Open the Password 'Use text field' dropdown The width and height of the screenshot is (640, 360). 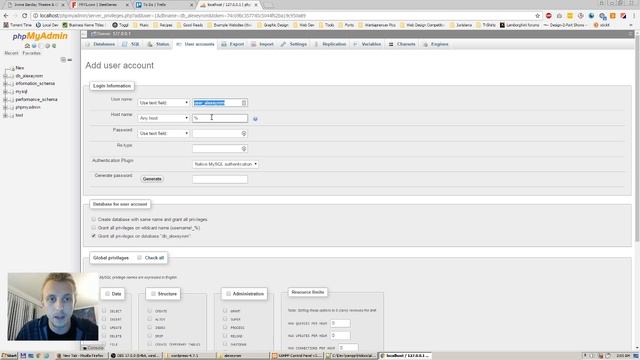(163, 133)
